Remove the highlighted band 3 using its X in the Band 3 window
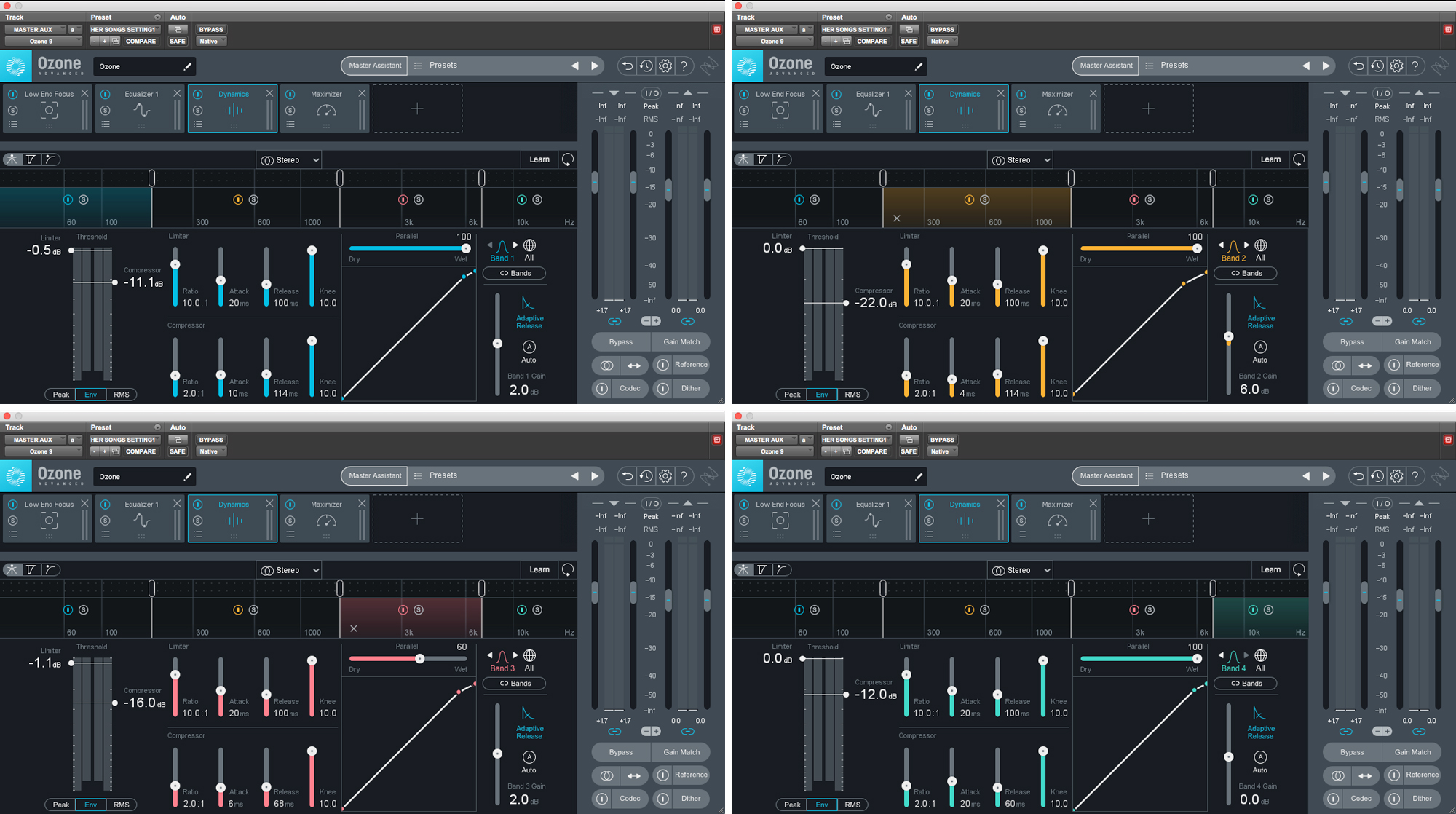The width and height of the screenshot is (1456, 814). point(354,628)
